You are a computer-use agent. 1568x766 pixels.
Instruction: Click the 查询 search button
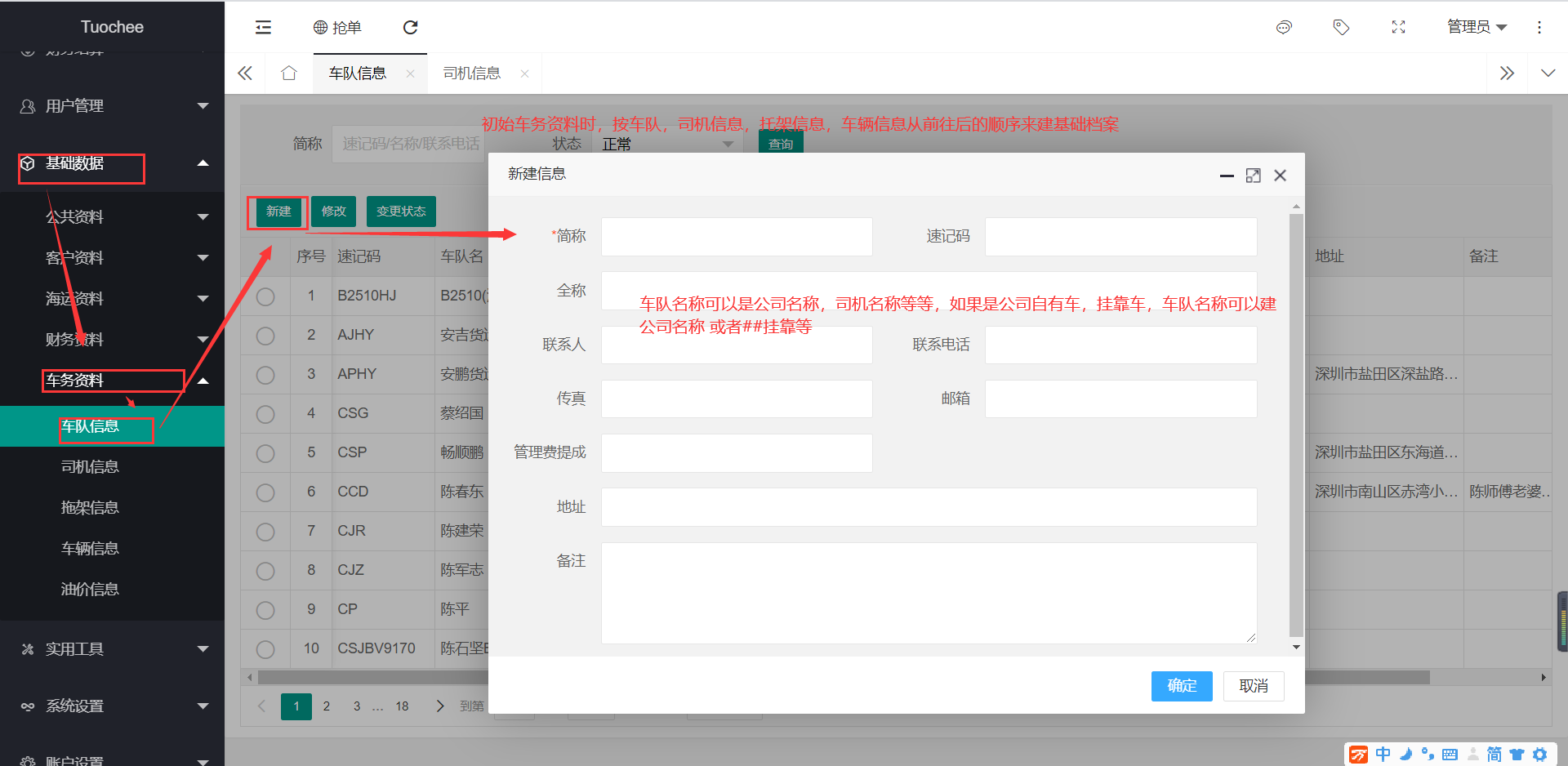(x=781, y=144)
